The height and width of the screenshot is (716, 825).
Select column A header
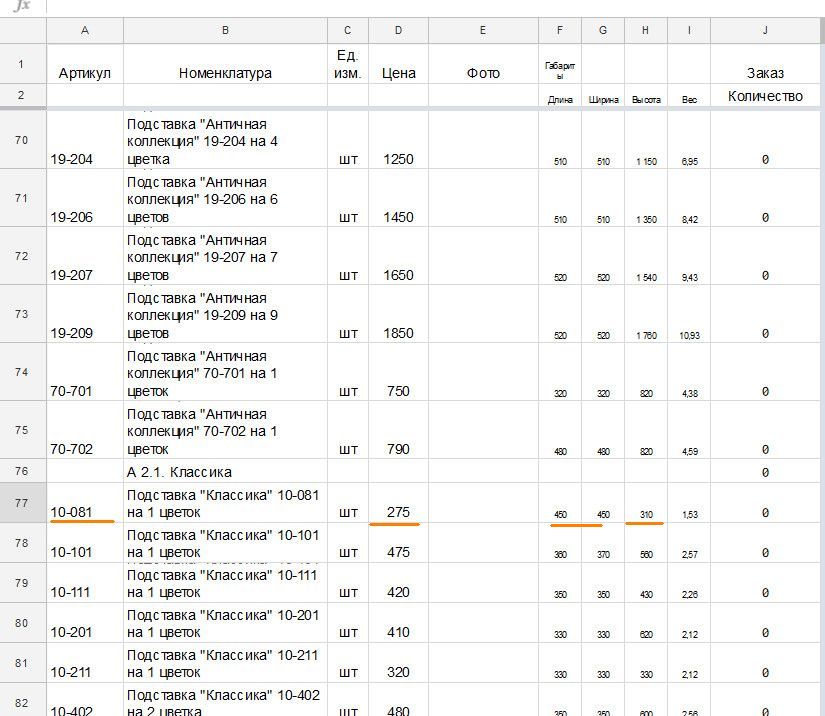click(84, 31)
